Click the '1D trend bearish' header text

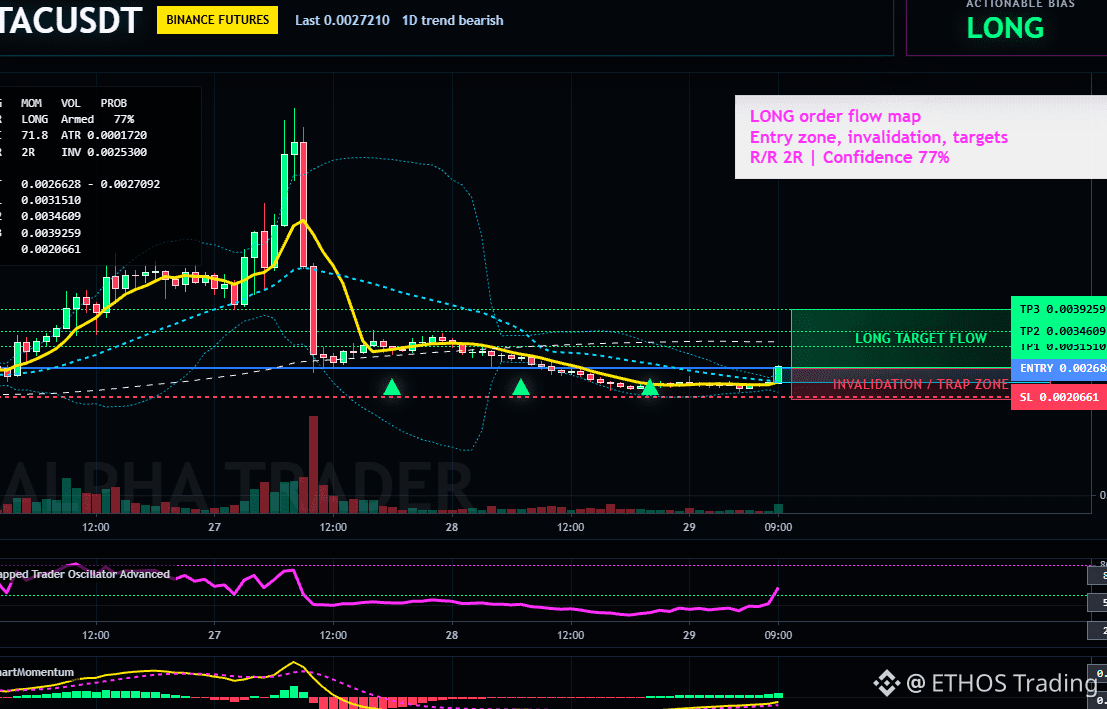pos(453,20)
